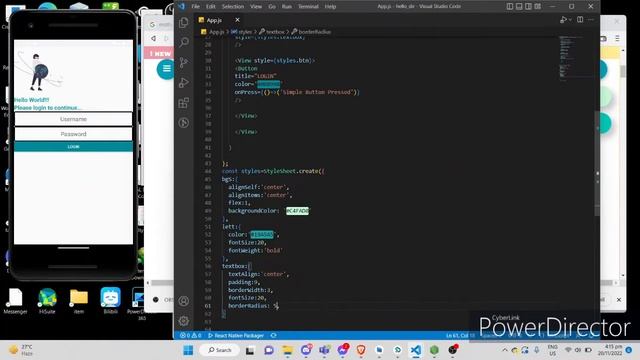The height and width of the screenshot is (360, 640).
Task: Open the Windows Start menu
Action: pyautogui.click(x=188, y=350)
